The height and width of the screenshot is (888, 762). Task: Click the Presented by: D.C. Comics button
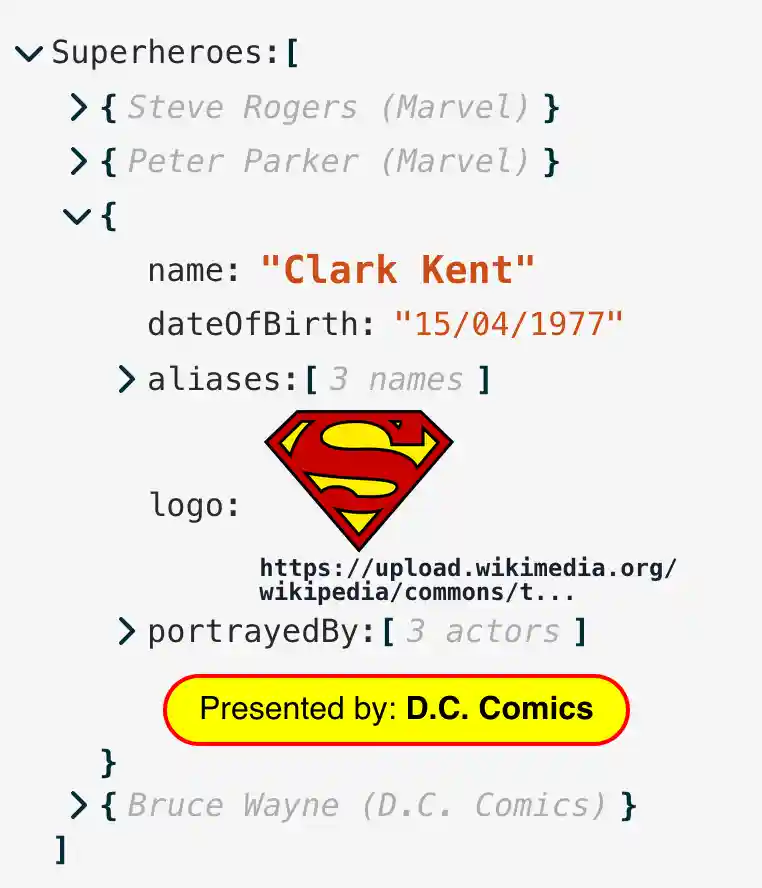(396, 709)
